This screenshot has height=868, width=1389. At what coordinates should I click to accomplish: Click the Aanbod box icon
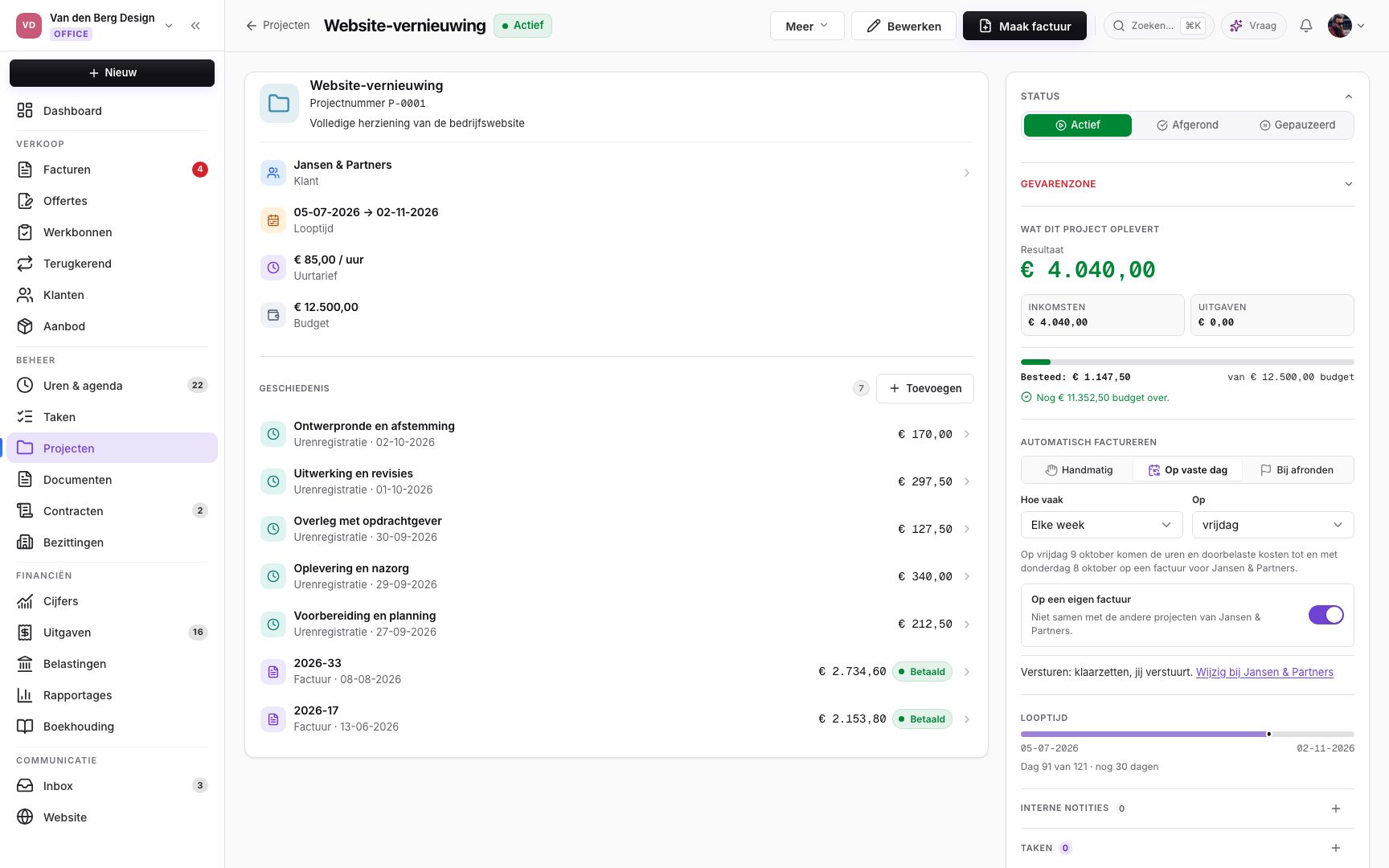click(x=25, y=326)
